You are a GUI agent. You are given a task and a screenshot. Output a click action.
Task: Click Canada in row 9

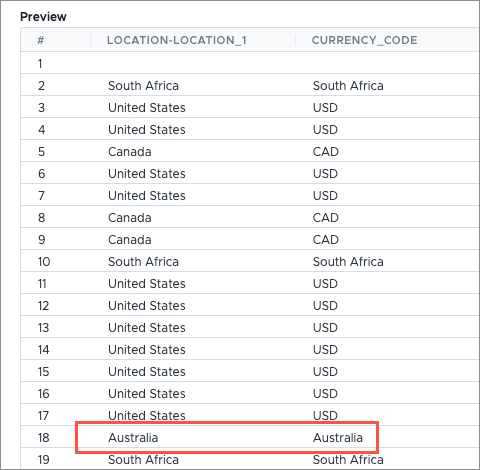tap(130, 240)
